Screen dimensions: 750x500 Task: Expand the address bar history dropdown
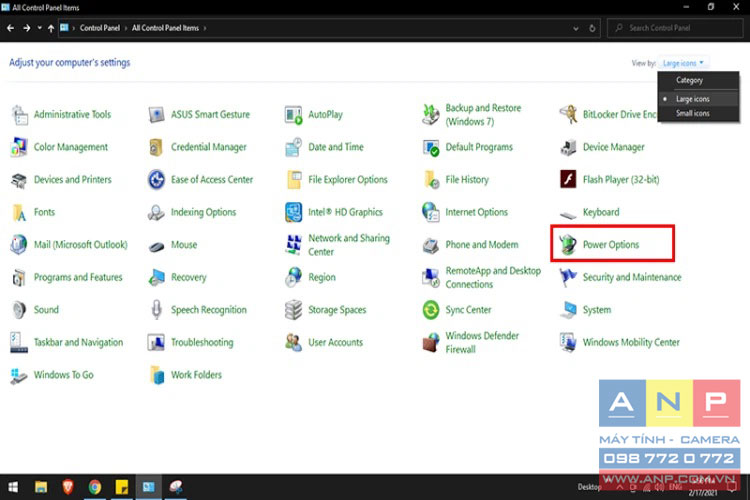575,29
